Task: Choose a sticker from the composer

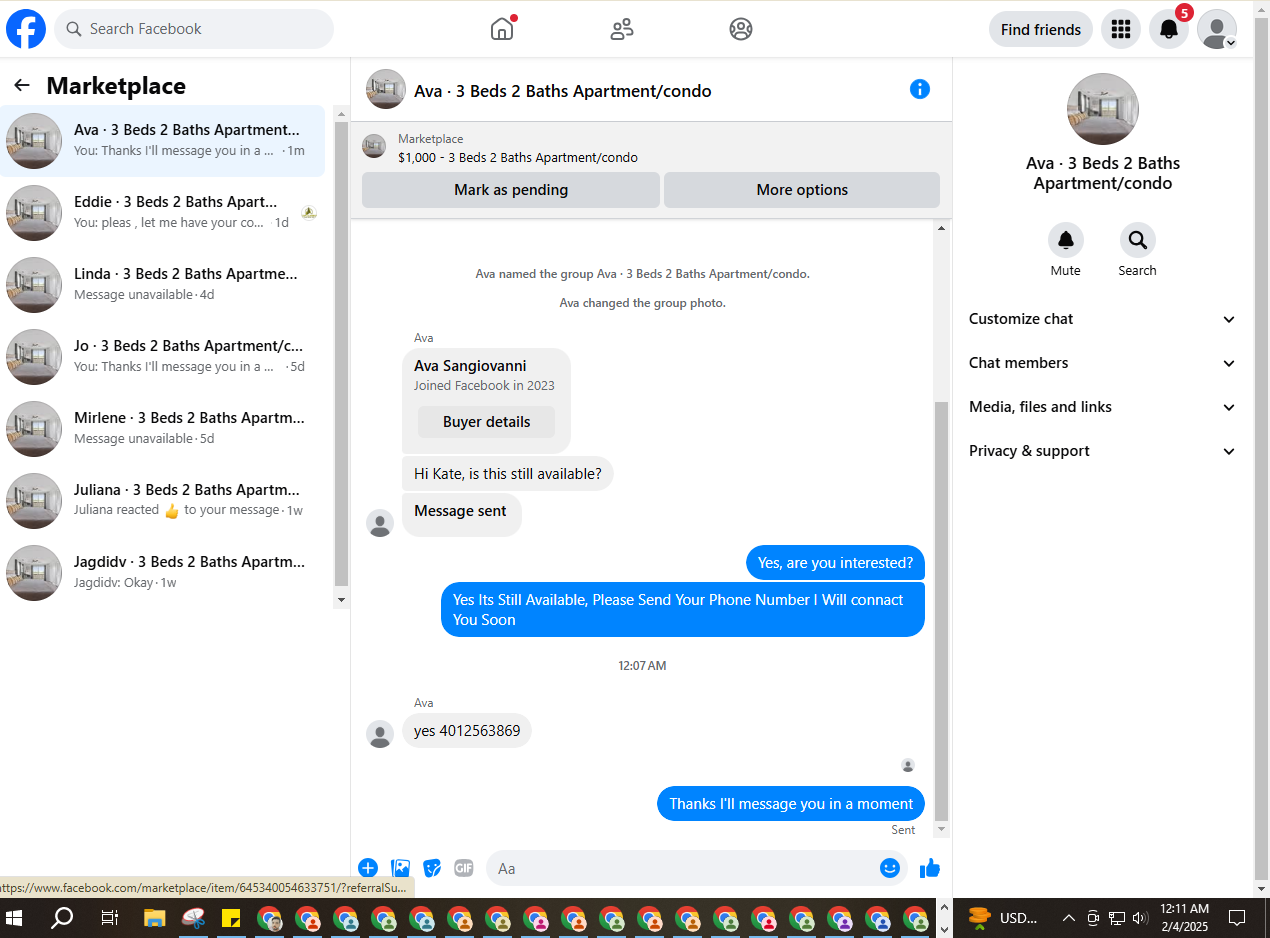Action: pos(432,868)
